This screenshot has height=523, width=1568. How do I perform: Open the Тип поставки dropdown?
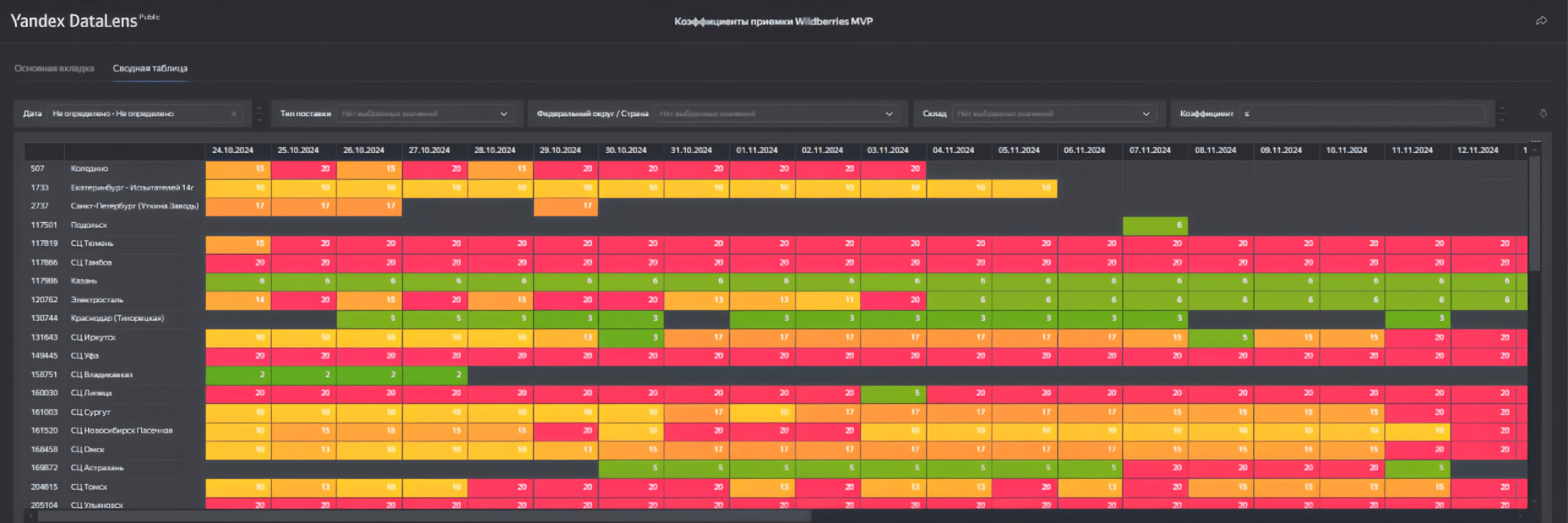point(425,114)
